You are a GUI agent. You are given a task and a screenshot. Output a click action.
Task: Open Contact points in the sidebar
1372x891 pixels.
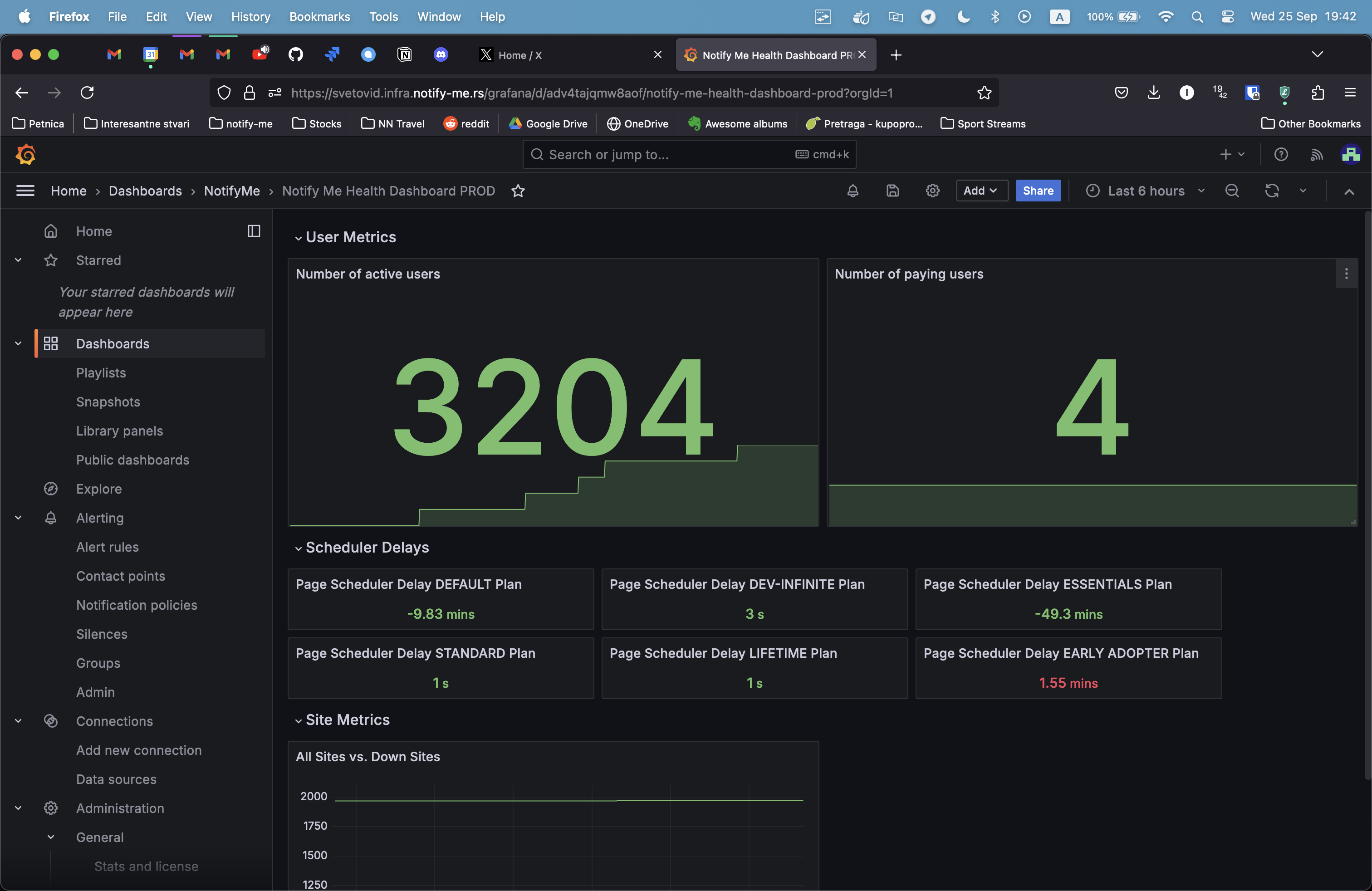tap(121, 576)
